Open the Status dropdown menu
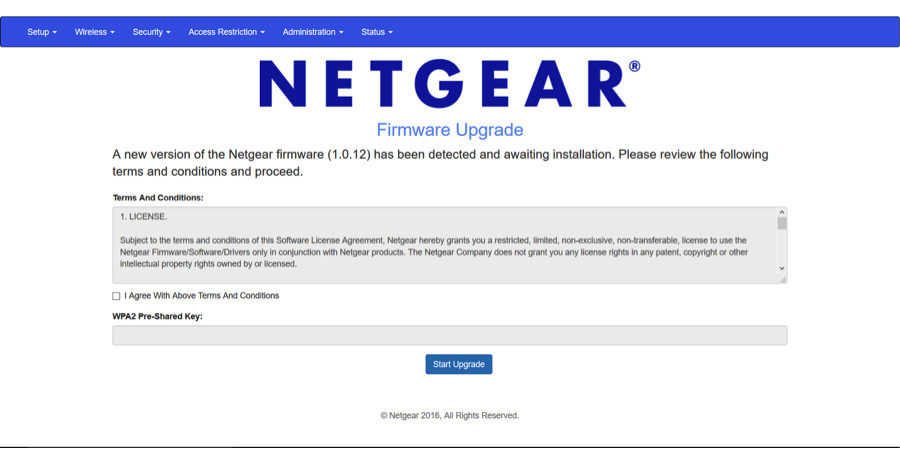Screen dimensions: 900x449 point(377,32)
